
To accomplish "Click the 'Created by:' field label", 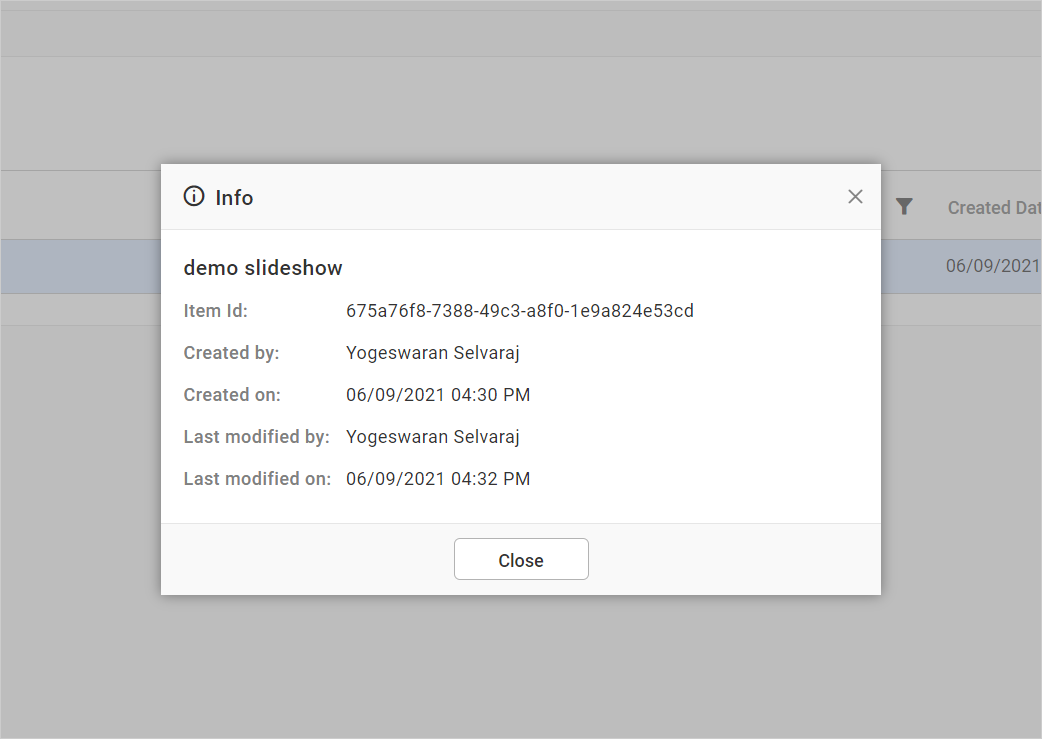I will 231,352.
